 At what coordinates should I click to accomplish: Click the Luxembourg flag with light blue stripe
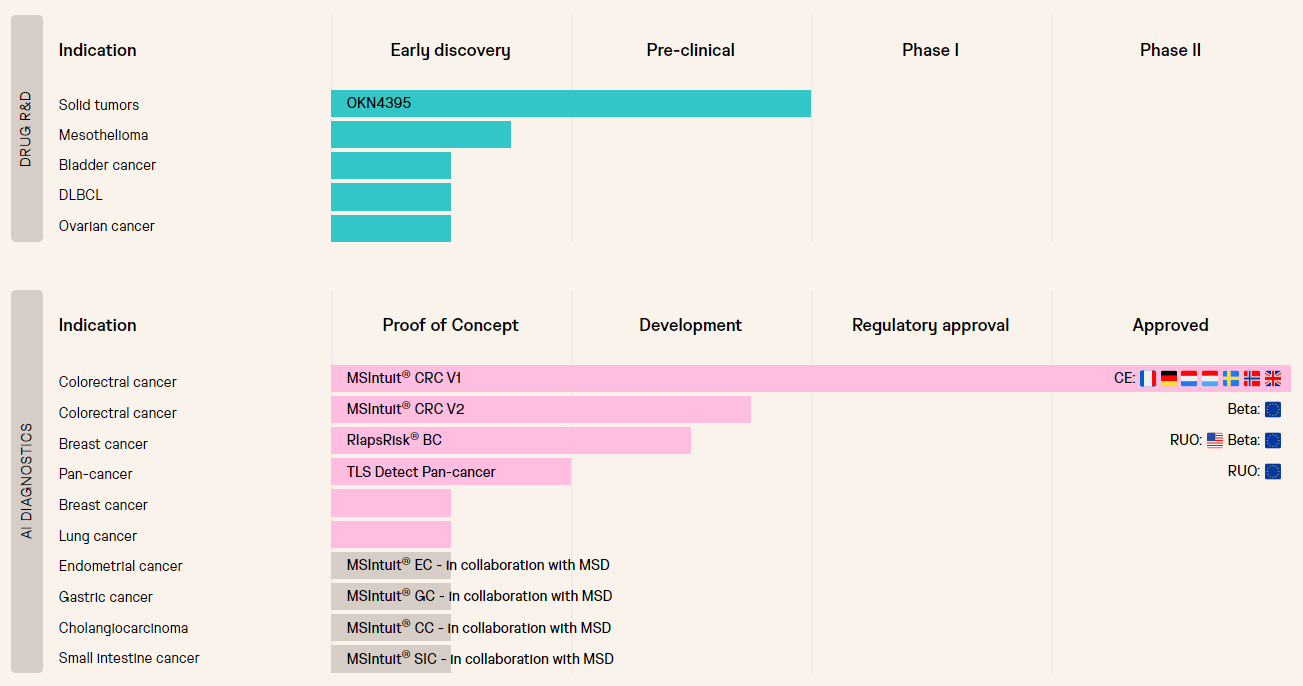click(x=1210, y=378)
